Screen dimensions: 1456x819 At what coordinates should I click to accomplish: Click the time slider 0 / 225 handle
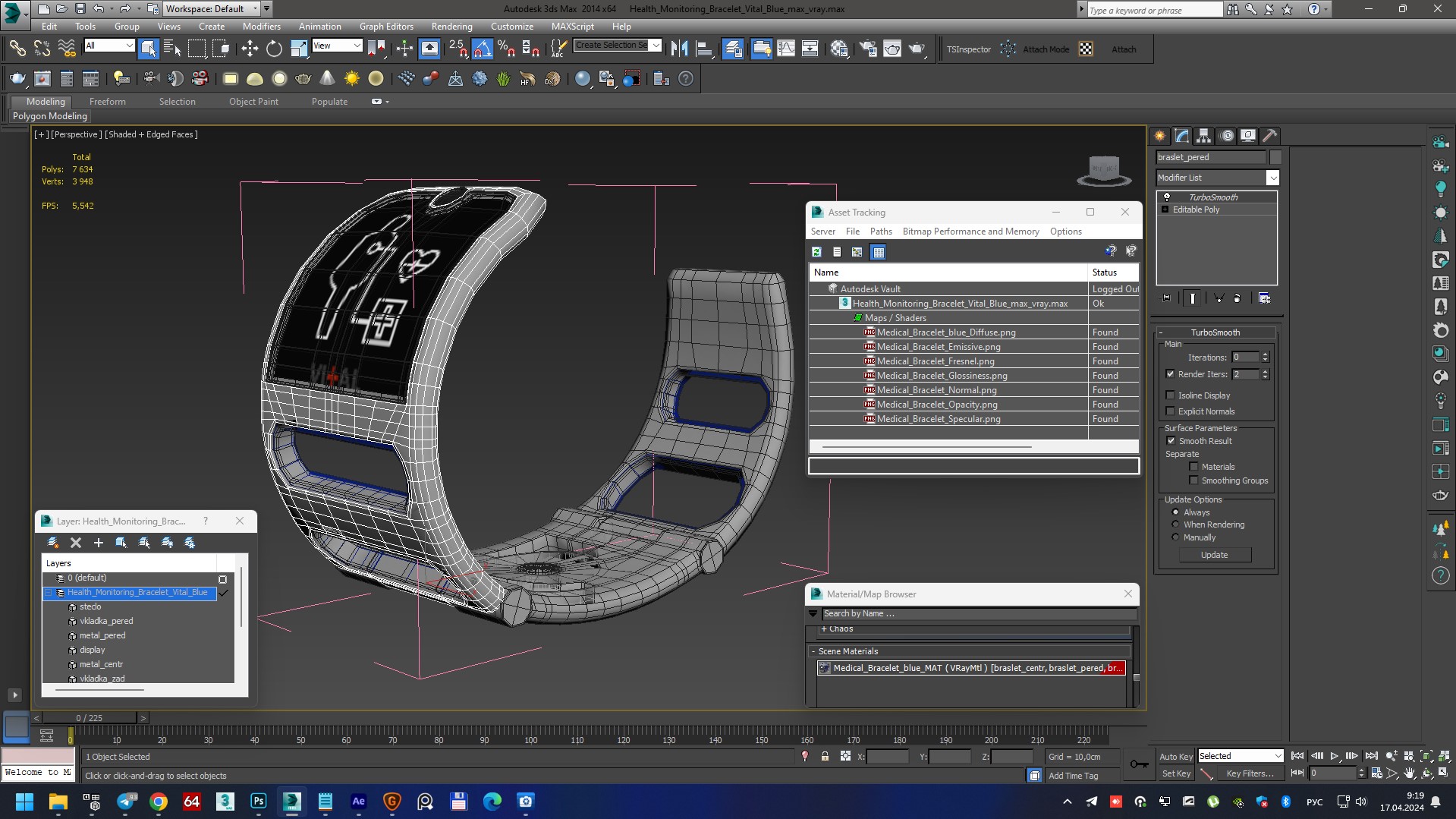[89, 717]
